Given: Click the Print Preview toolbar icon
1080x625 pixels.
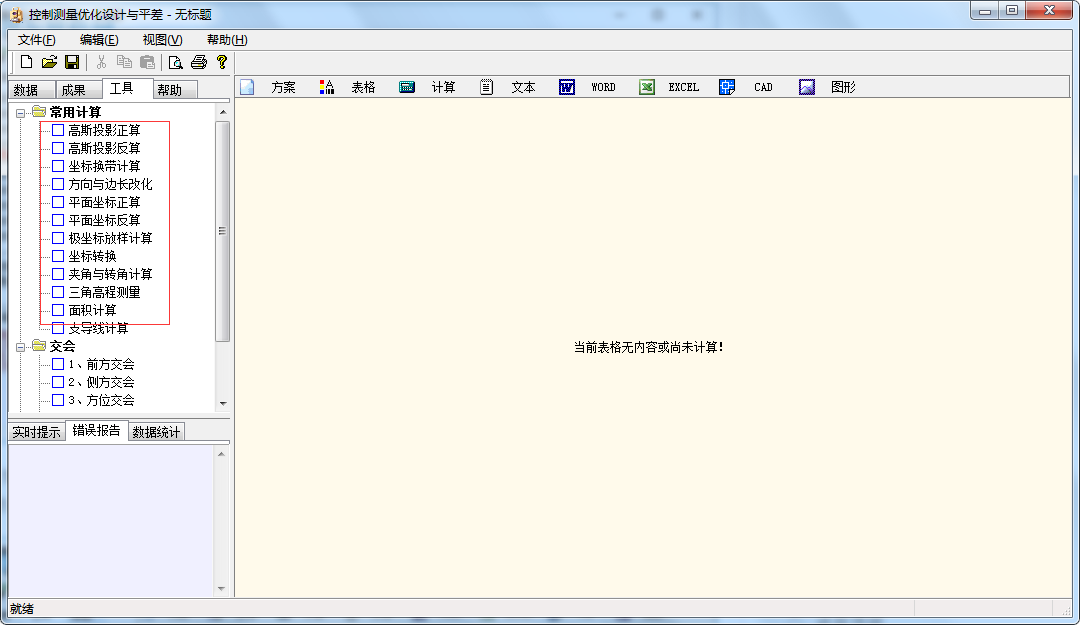Looking at the screenshot, I should click(176, 62).
